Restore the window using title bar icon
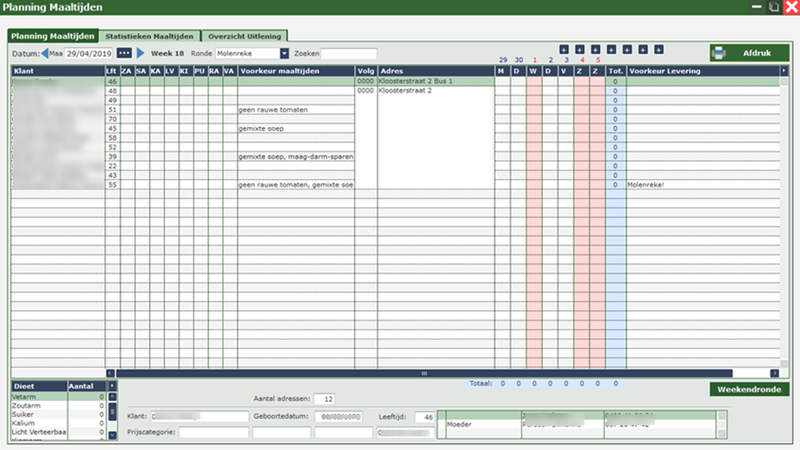This screenshot has width=800, height=450. point(774,7)
